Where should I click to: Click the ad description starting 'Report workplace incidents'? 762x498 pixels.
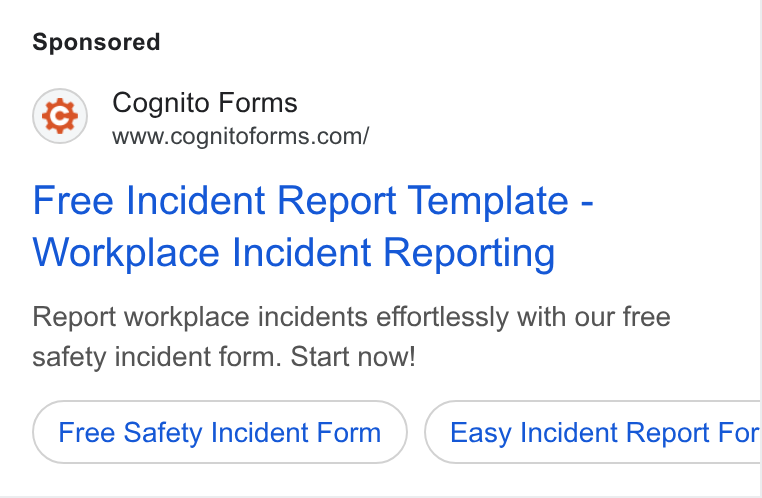coord(351,337)
